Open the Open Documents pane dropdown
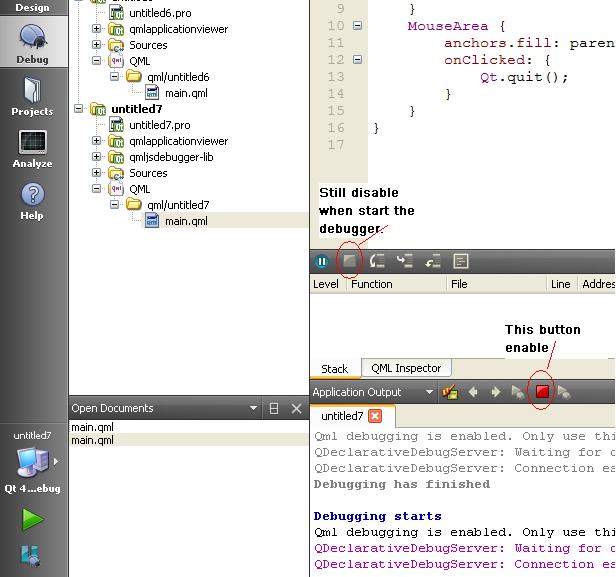616x577 pixels. coord(253,408)
